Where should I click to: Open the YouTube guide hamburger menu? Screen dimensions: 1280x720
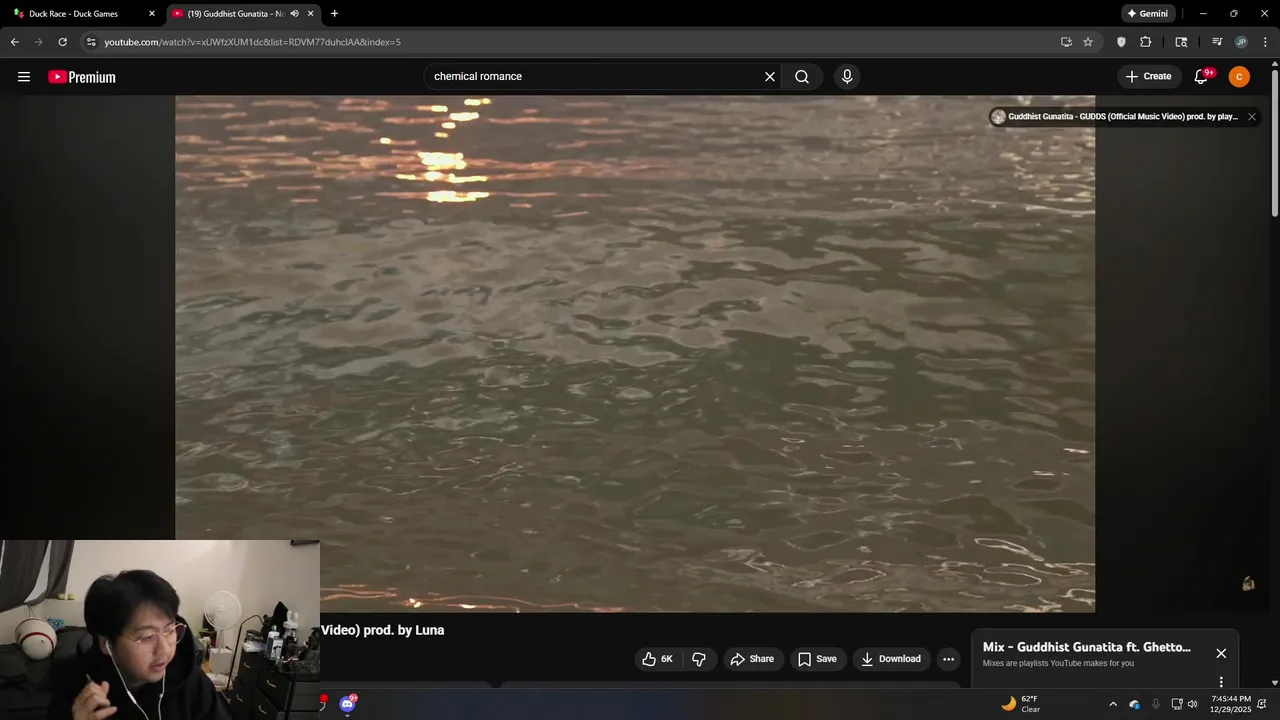coord(24,77)
